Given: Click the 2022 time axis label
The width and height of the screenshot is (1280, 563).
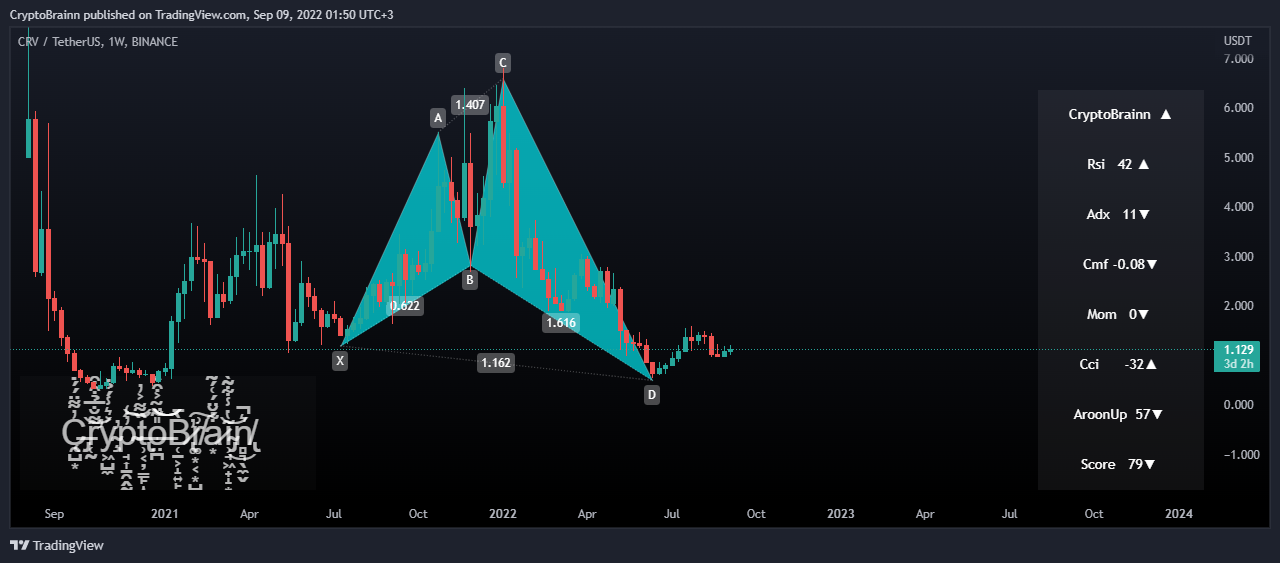Looking at the screenshot, I should (x=502, y=514).
